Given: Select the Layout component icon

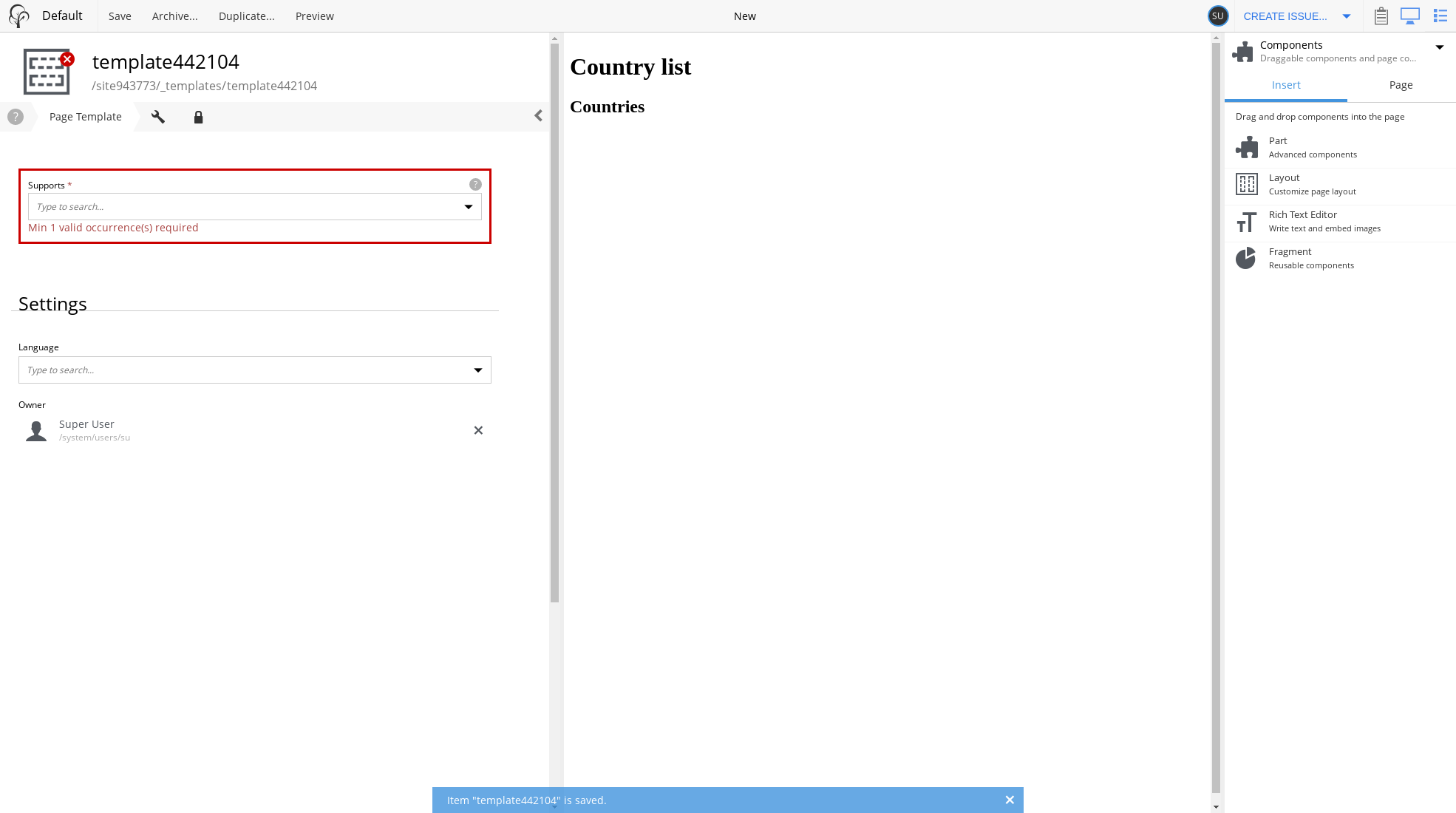Looking at the screenshot, I should pos(1246,184).
